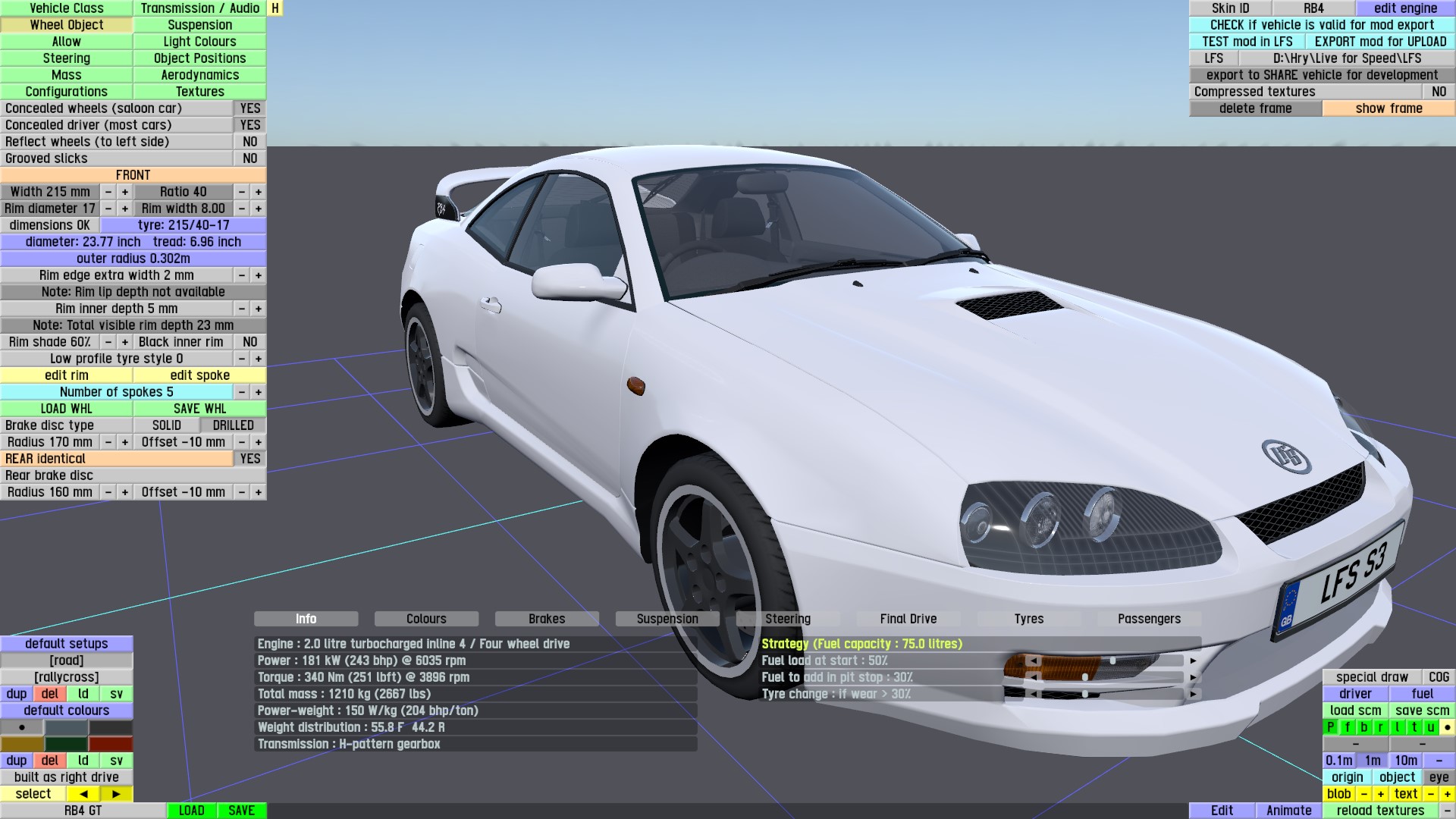Open the Suspension section in left panel
Viewport: 1456px width, 819px height.
tap(199, 25)
